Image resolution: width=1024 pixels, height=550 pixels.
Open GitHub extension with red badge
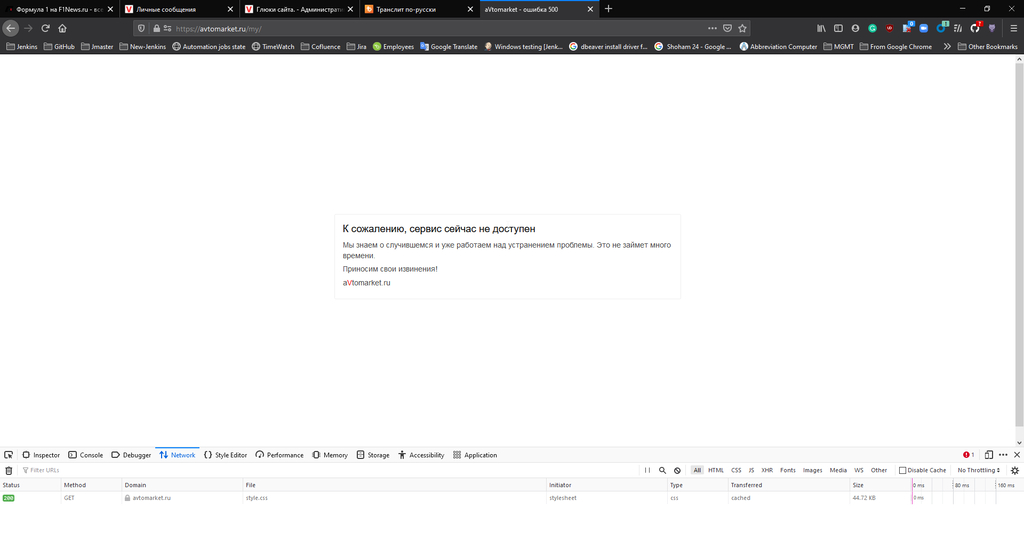[975, 27]
